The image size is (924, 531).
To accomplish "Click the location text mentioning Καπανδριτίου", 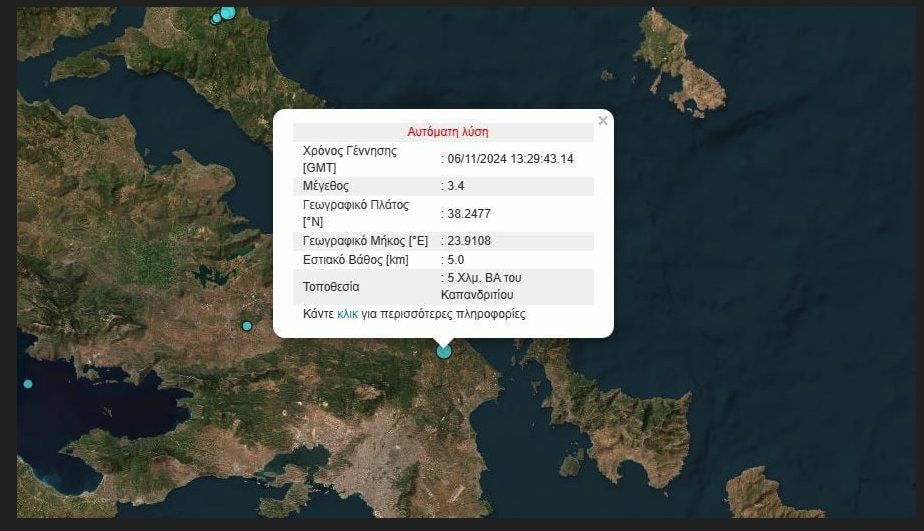I will 482,286.
